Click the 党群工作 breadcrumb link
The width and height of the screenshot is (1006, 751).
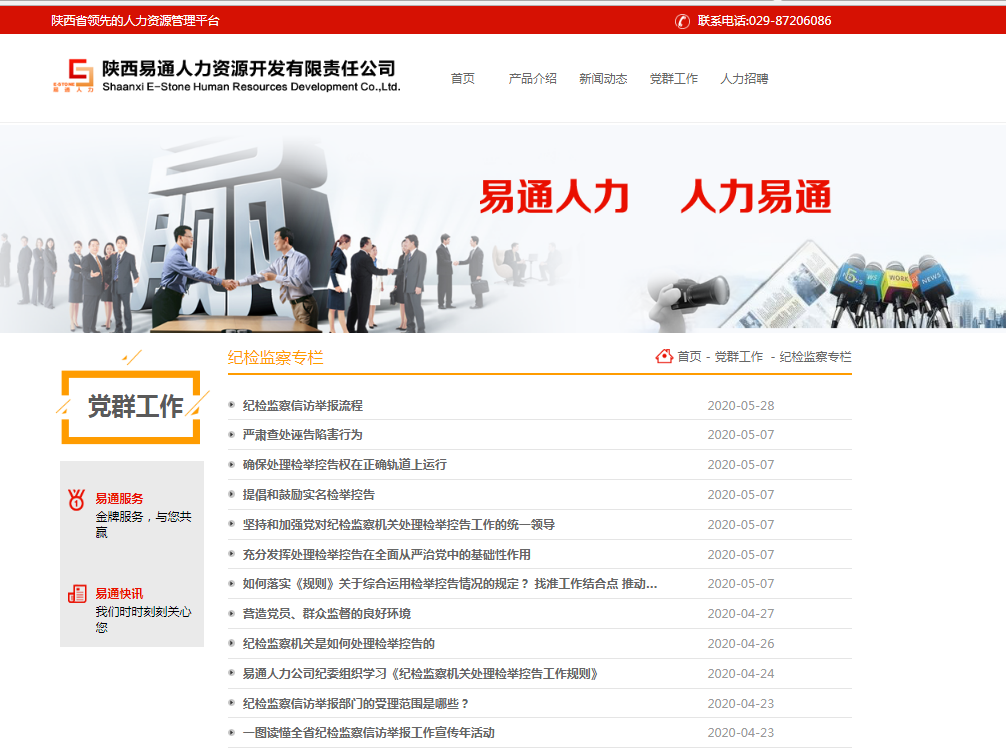739,357
